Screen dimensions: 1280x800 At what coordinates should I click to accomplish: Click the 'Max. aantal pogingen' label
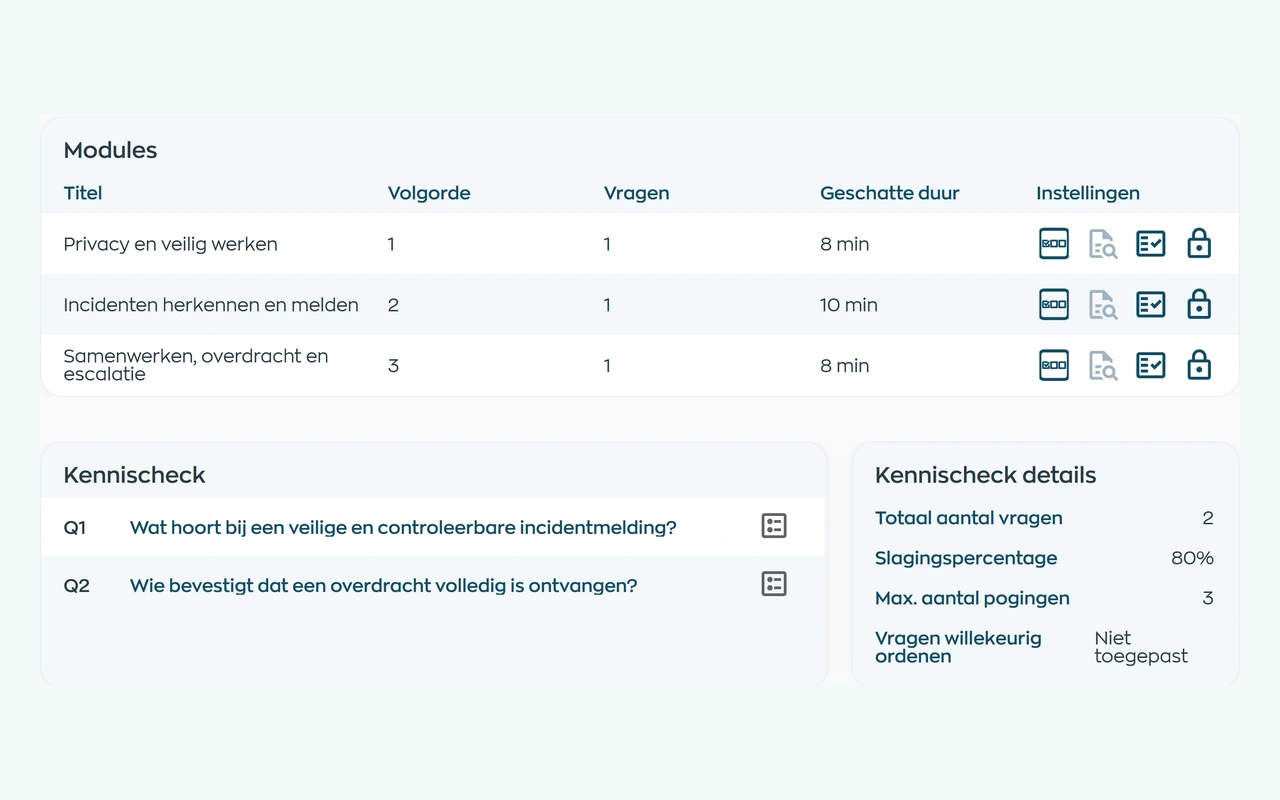coord(972,598)
